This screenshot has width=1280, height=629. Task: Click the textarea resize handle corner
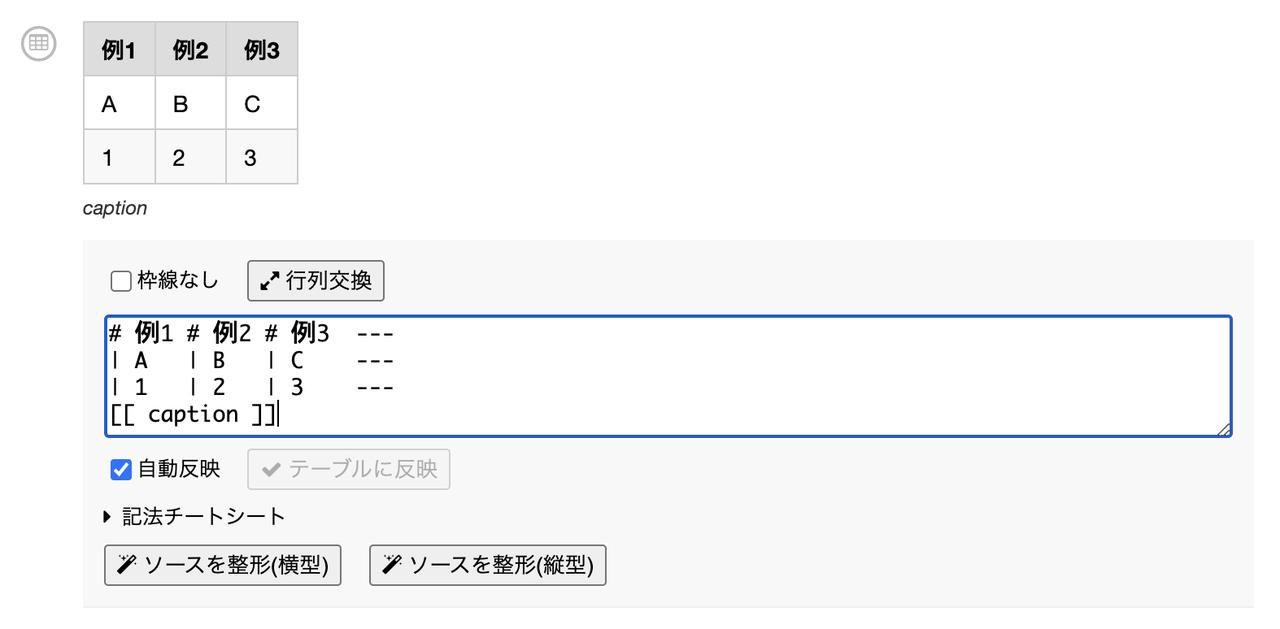coord(1223,428)
